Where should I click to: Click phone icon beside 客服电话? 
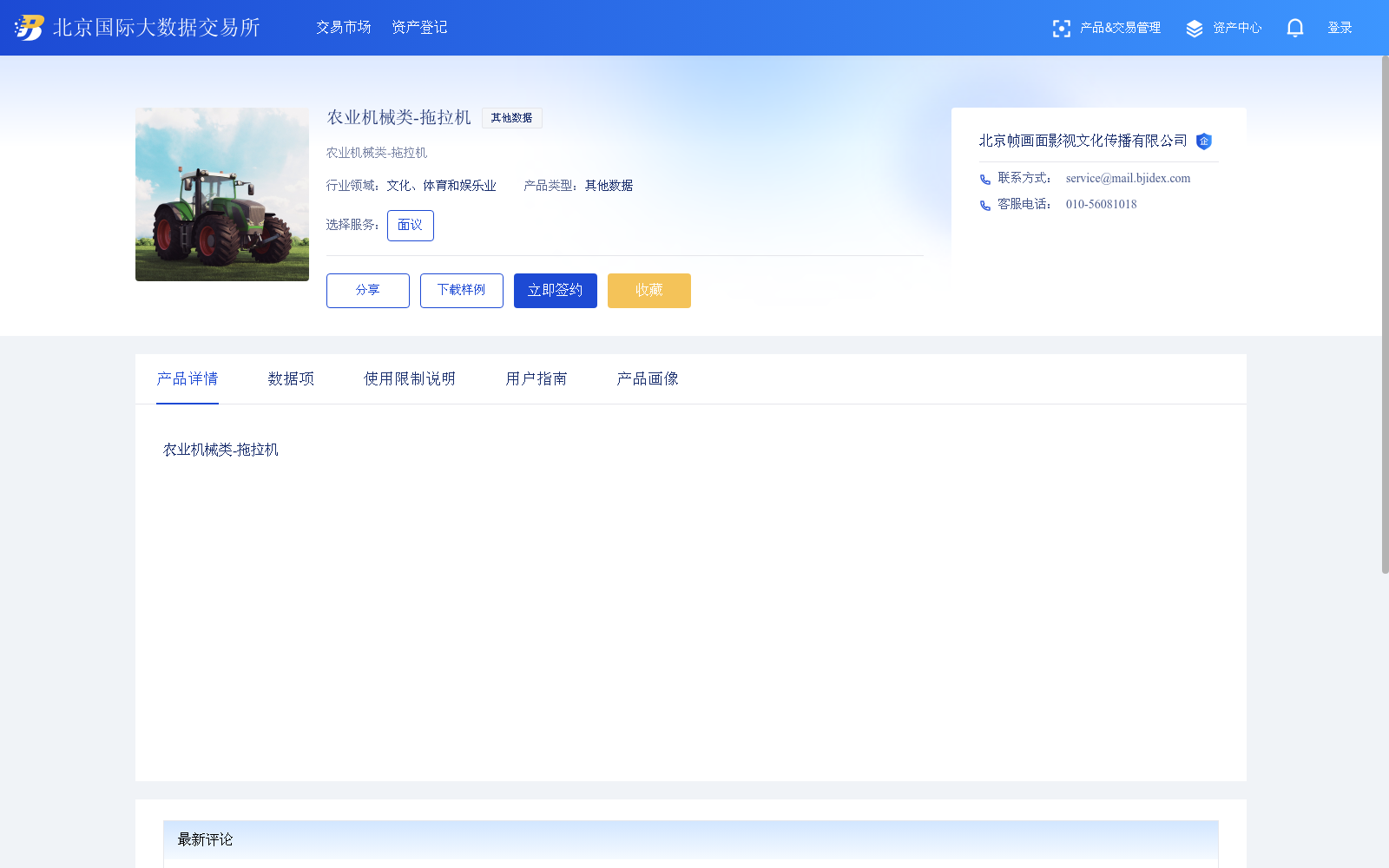[985, 206]
